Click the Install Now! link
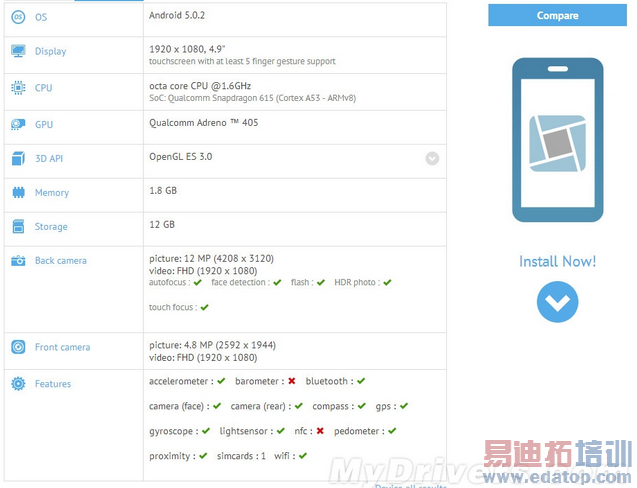 557,261
